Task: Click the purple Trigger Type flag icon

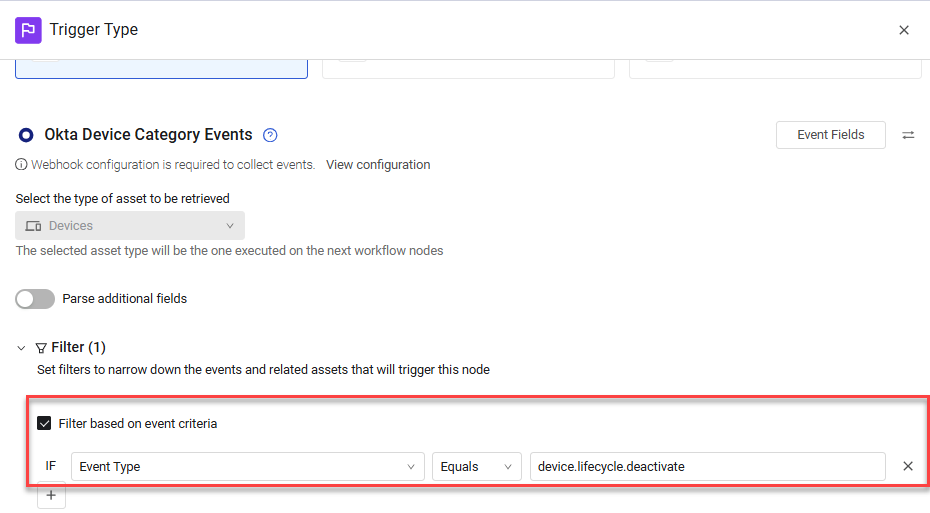Action: [28, 30]
